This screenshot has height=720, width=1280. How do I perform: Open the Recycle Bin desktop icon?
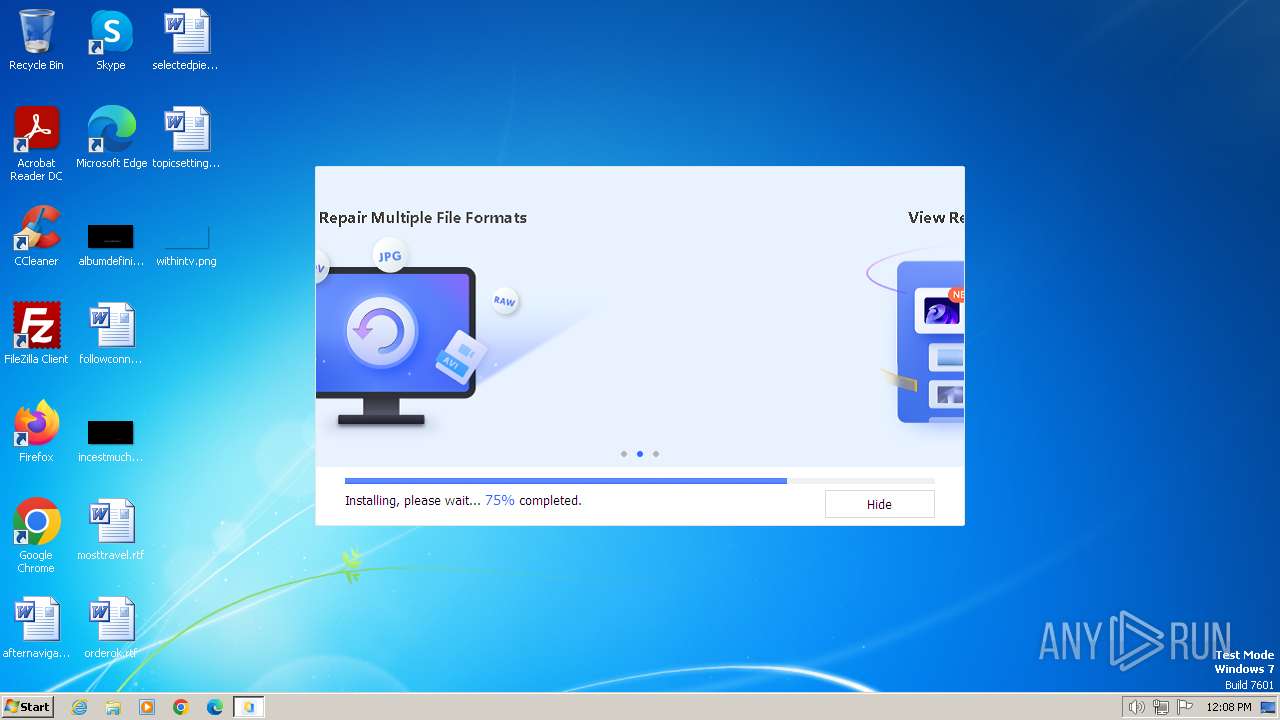[36, 40]
